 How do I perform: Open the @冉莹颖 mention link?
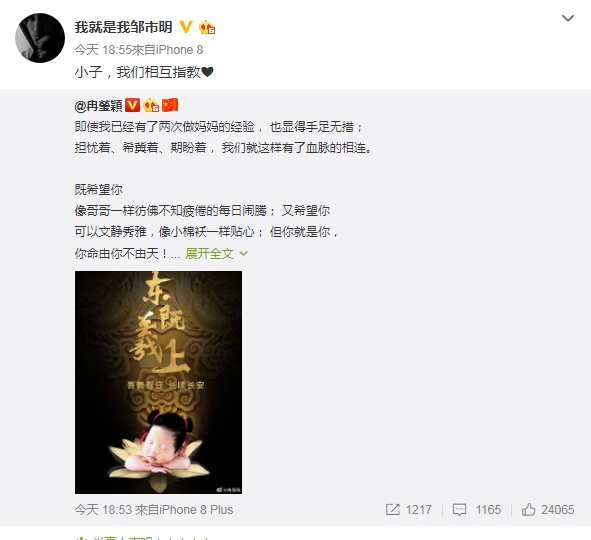coord(98,106)
